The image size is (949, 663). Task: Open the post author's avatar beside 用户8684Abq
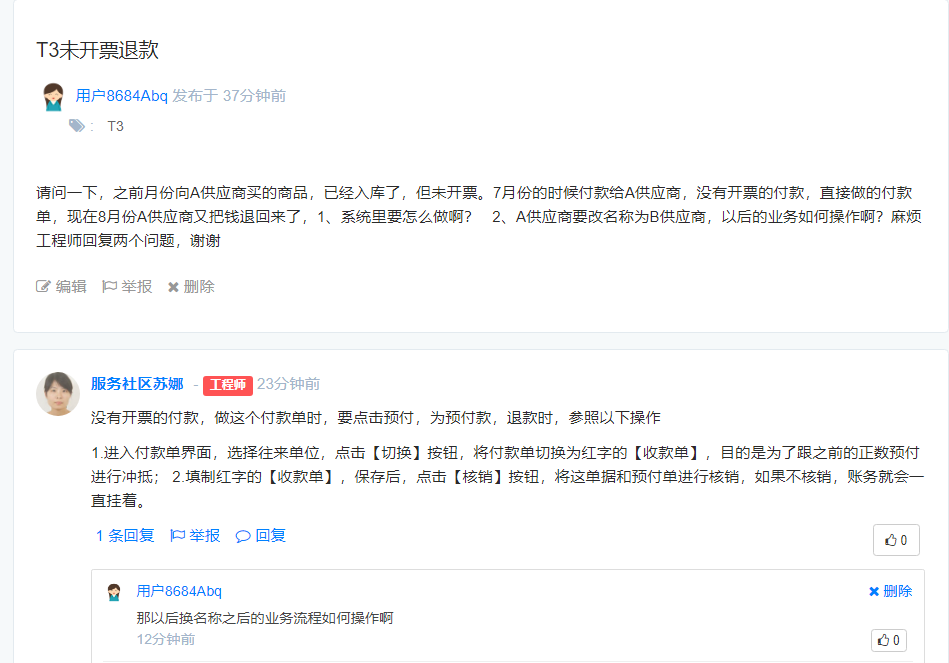53,97
